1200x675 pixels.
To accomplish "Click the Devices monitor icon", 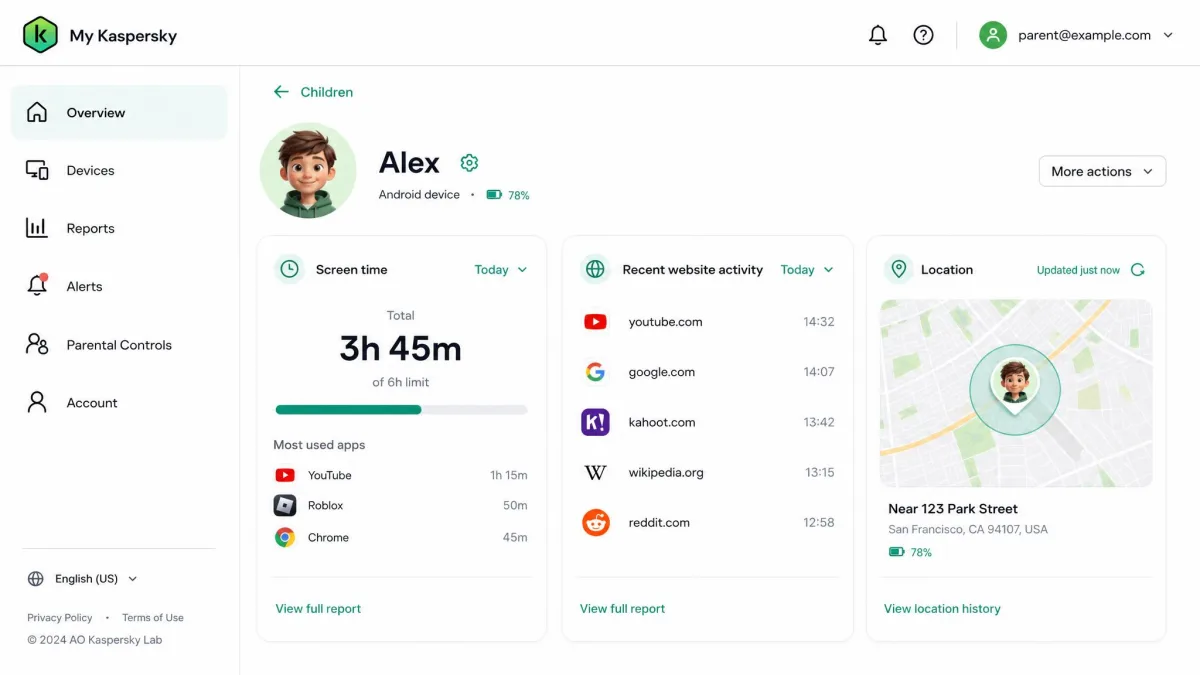I will pos(37,170).
